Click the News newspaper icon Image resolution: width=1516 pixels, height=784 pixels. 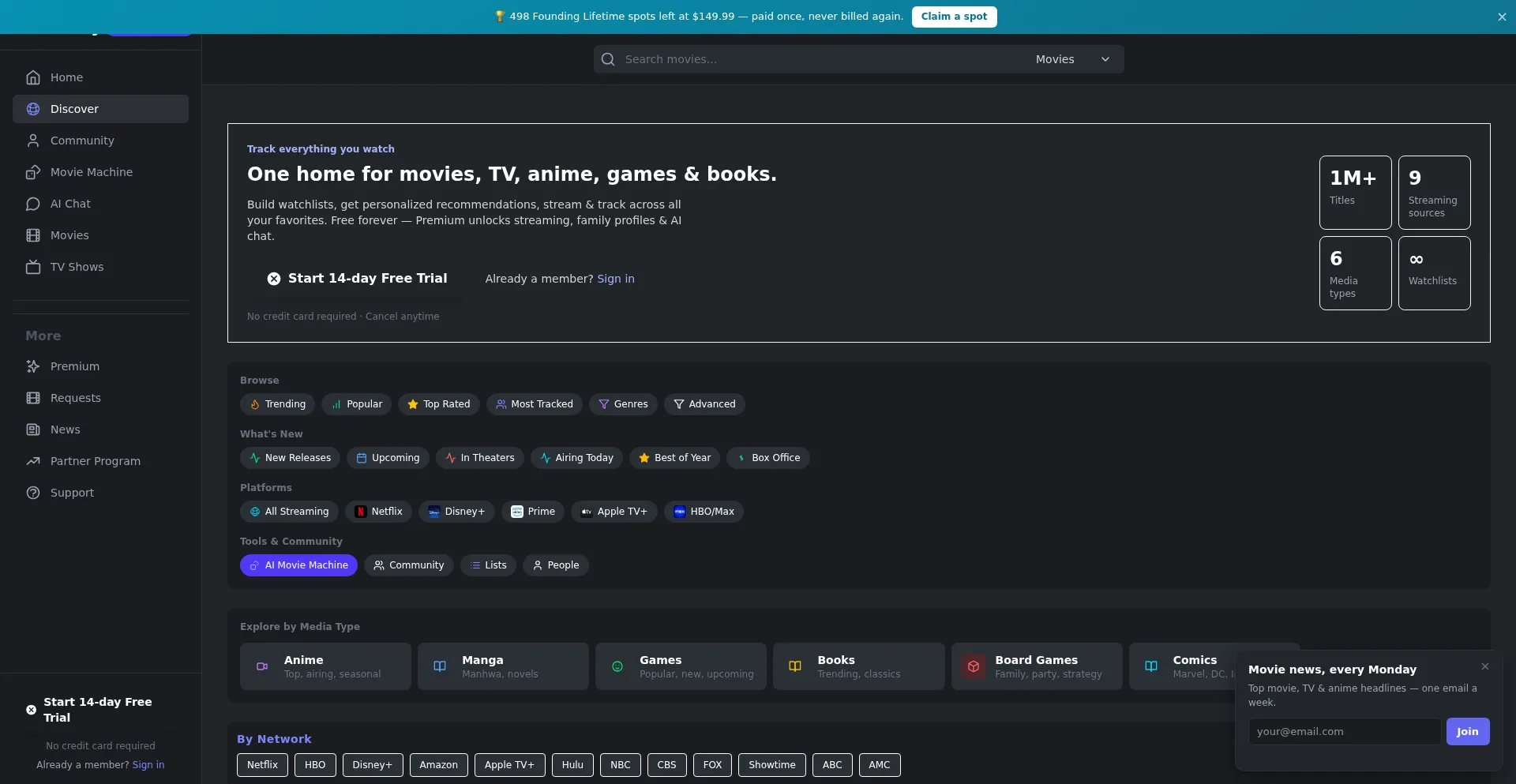pos(33,430)
